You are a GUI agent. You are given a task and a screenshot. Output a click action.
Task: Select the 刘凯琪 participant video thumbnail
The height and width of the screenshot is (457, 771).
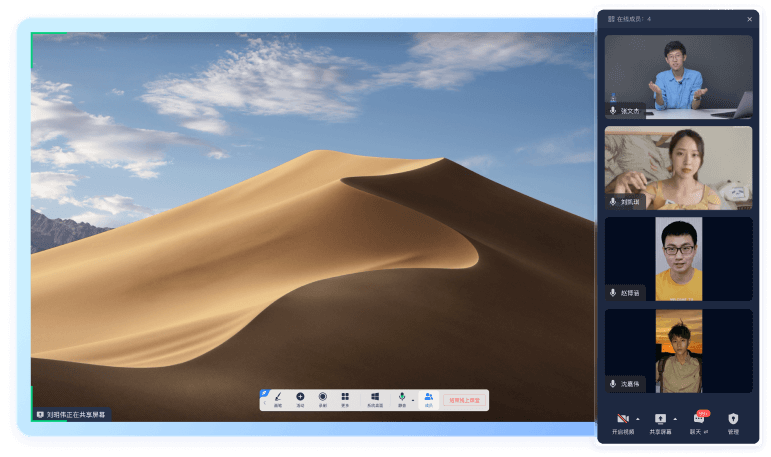(x=678, y=167)
